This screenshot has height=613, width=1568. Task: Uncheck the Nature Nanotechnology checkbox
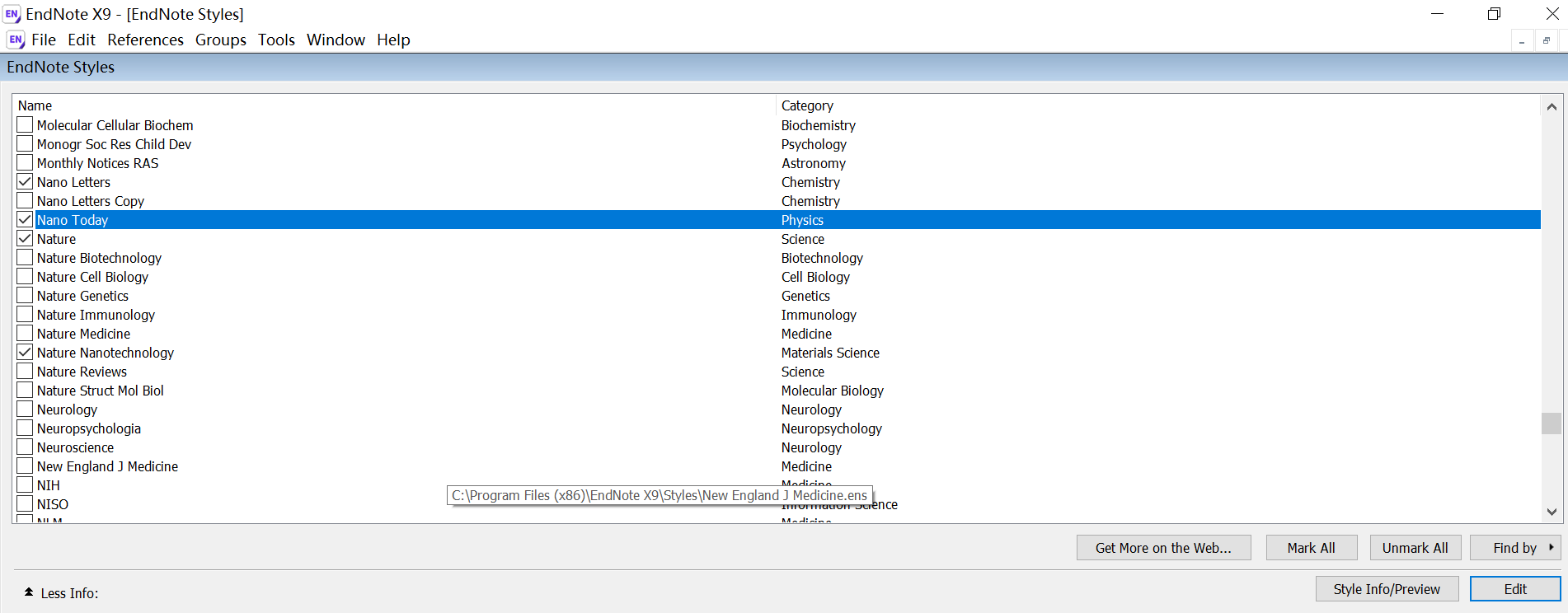(x=25, y=352)
